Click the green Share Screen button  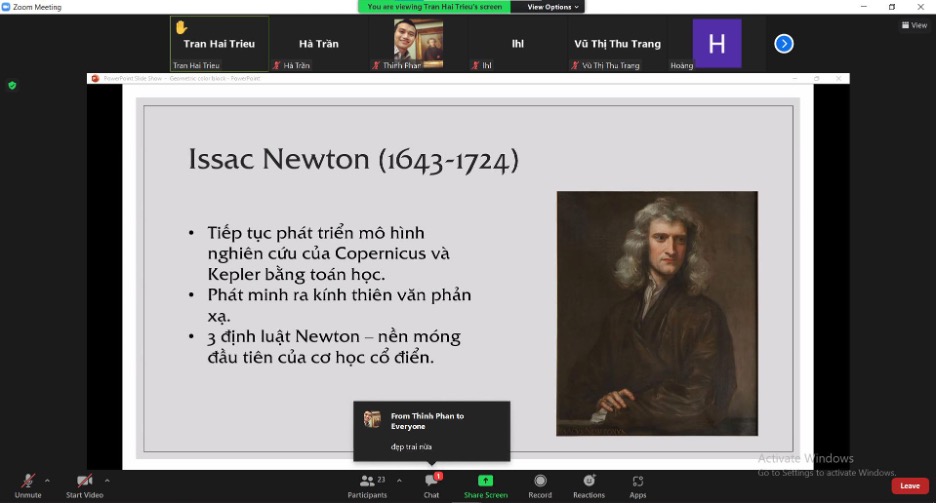click(x=485, y=485)
